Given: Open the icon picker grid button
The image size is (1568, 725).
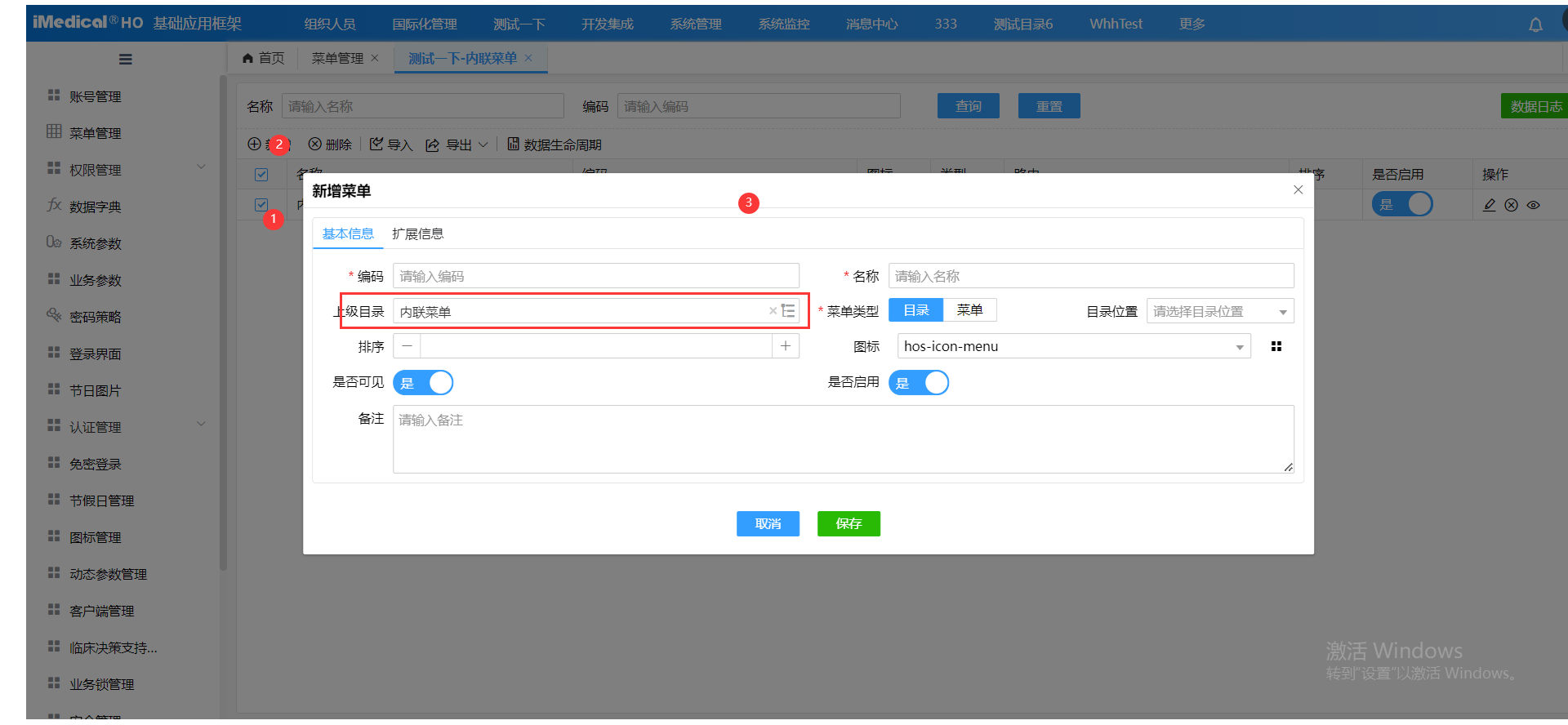Looking at the screenshot, I should (x=1276, y=347).
